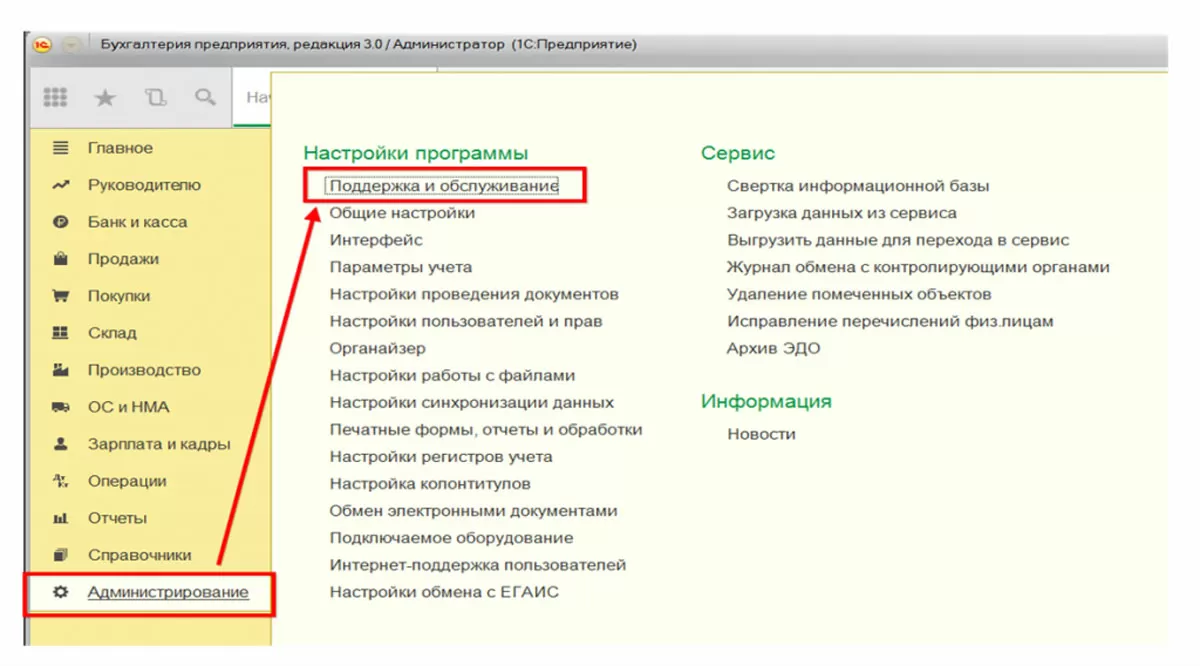The width and height of the screenshot is (1200, 666).
Task: Open the Покупки section
Action: 119,296
